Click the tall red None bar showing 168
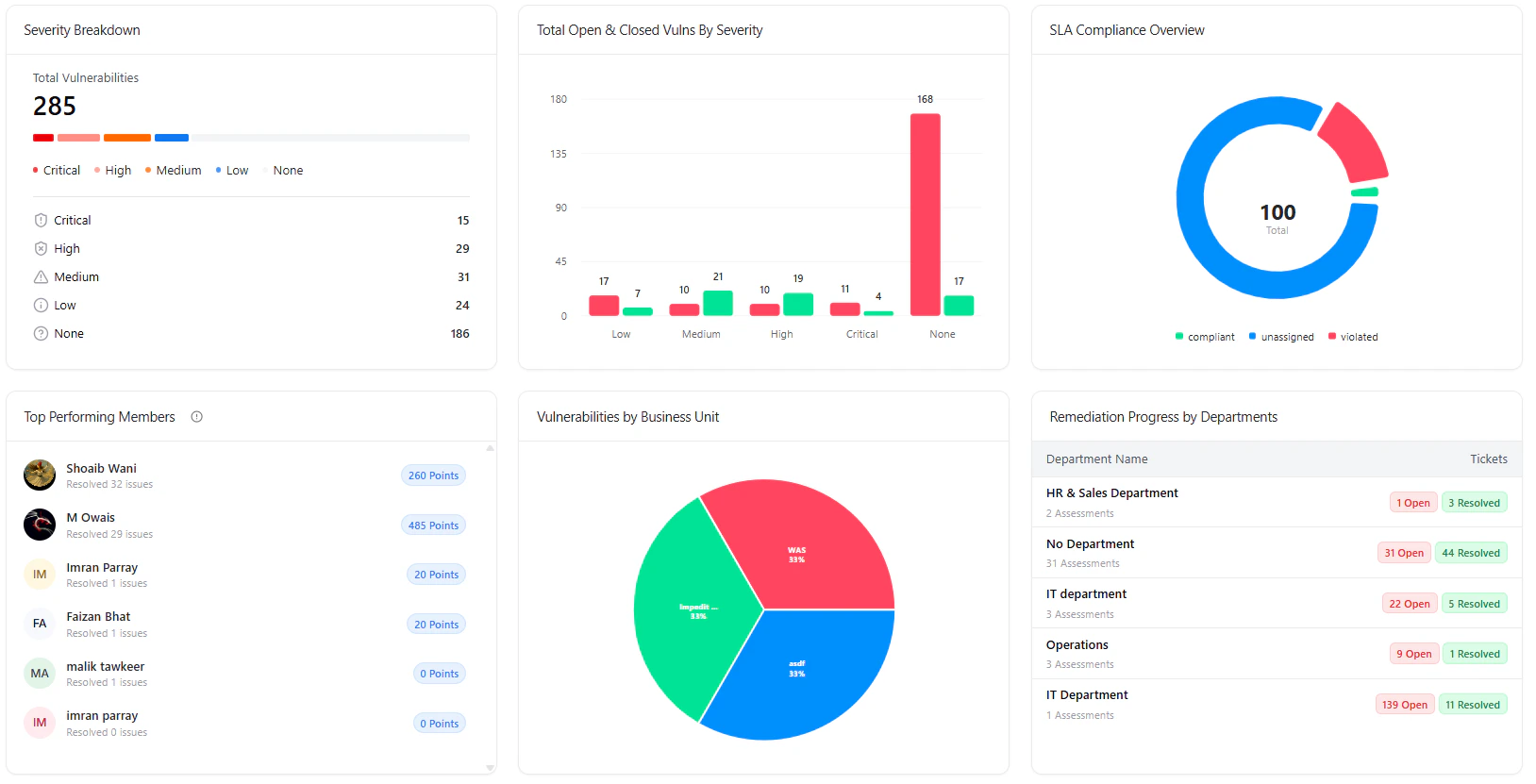Viewport: 1536px width, 784px height. click(x=925, y=214)
